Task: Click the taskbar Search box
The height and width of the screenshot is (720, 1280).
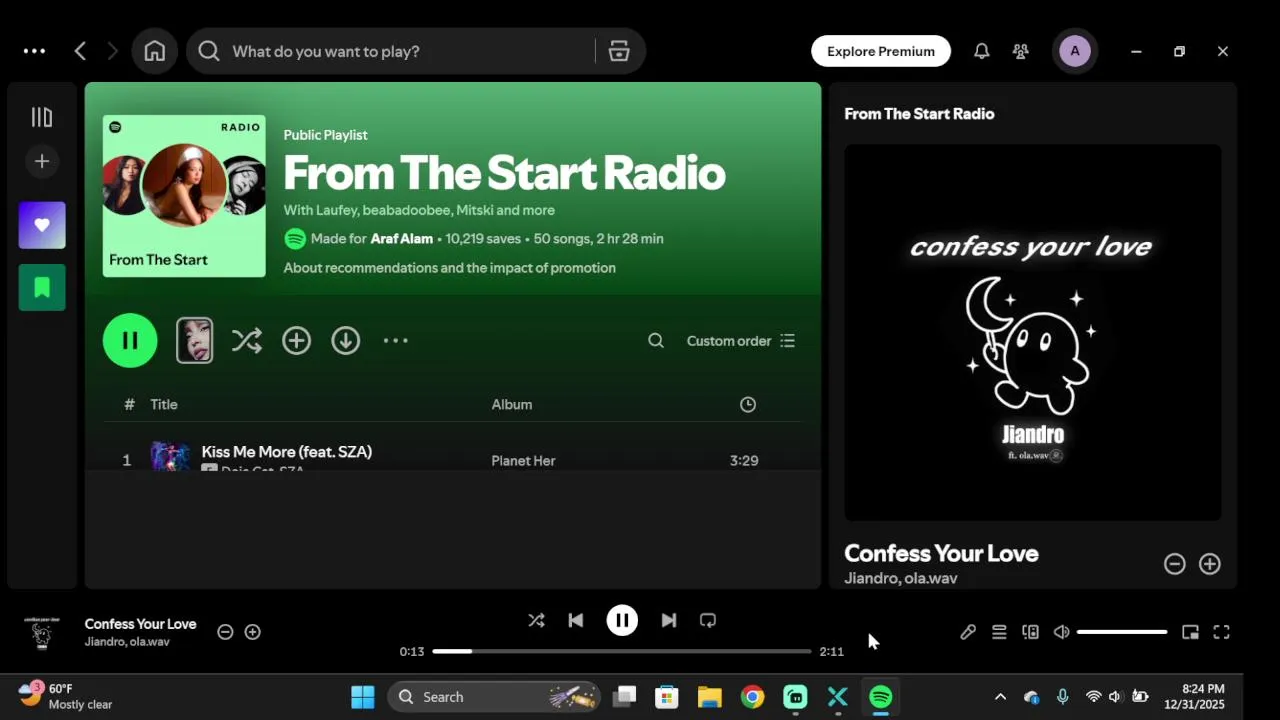Action: point(494,697)
